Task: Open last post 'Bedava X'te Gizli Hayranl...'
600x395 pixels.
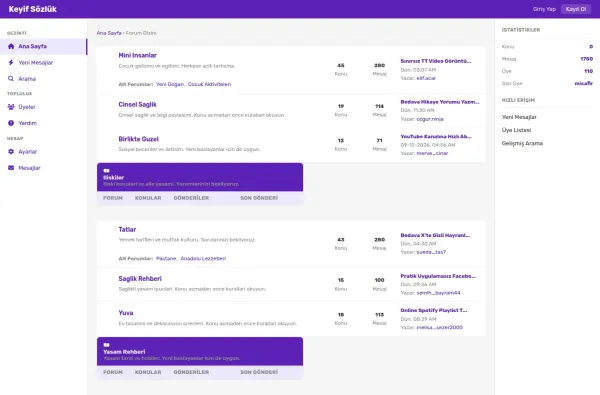Action: tap(435, 235)
